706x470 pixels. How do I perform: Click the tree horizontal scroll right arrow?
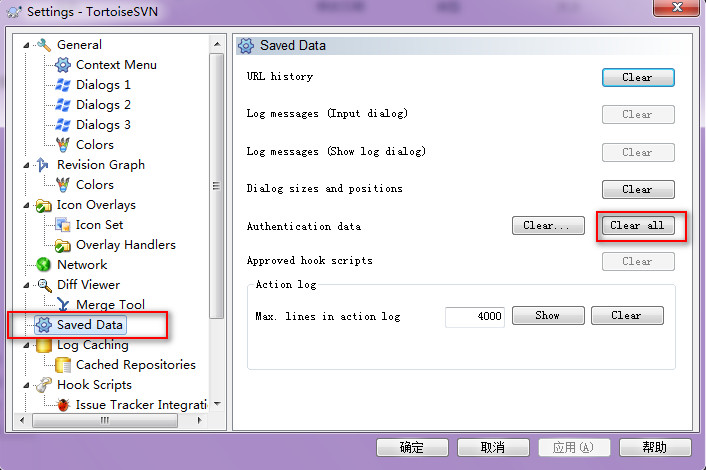click(200, 420)
